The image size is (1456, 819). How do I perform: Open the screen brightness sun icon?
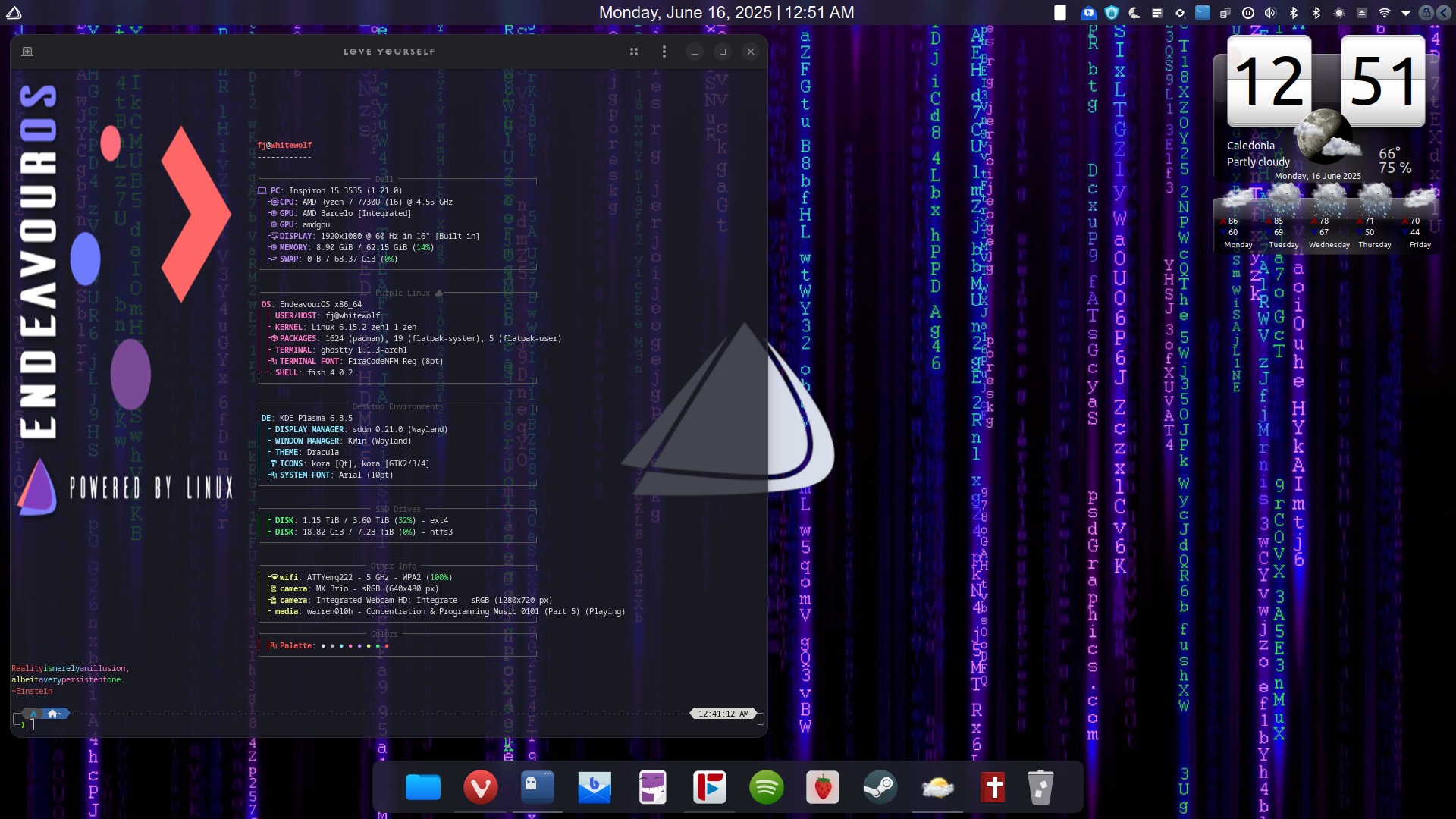tap(1339, 12)
